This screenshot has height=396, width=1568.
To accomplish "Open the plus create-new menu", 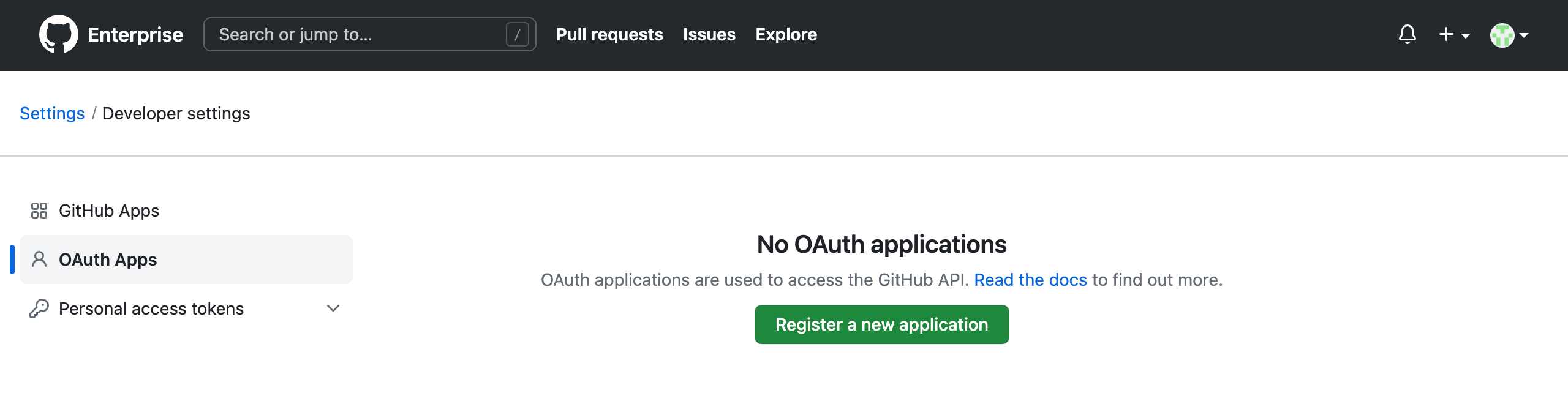I will 1454,35.
